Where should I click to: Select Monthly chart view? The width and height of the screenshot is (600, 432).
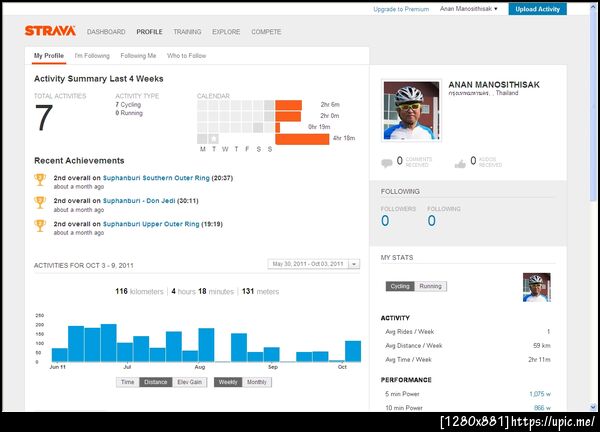click(x=257, y=382)
